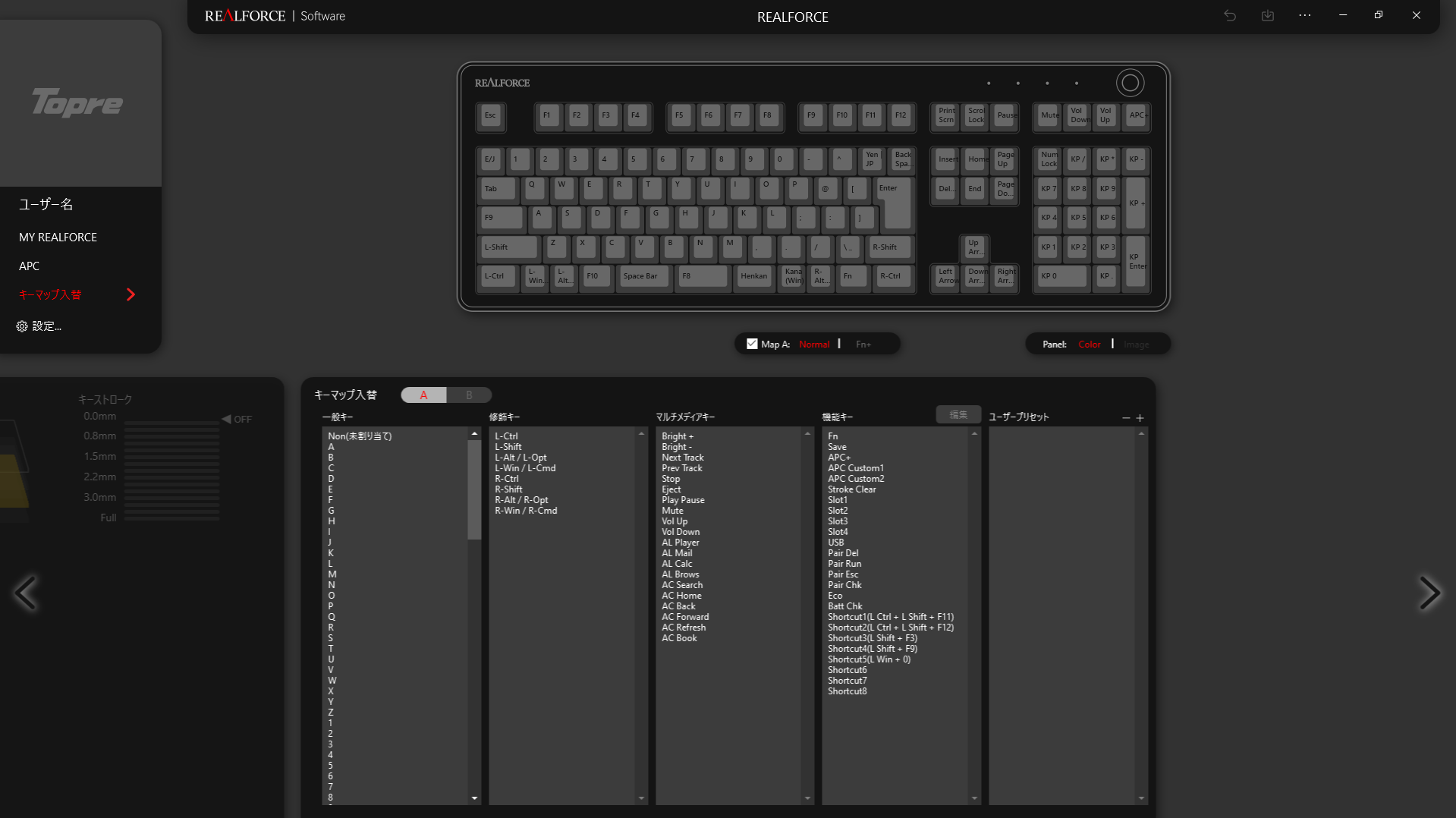Image resolution: width=1456 pixels, height=818 pixels.
Task: Add a user preset with plus icon
Action: [x=1140, y=418]
